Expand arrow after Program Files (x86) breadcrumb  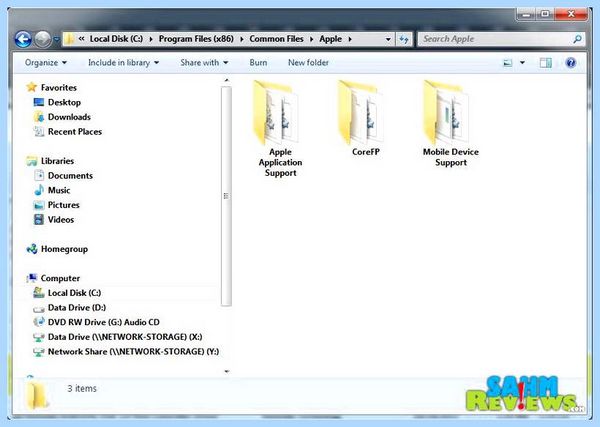pos(241,39)
